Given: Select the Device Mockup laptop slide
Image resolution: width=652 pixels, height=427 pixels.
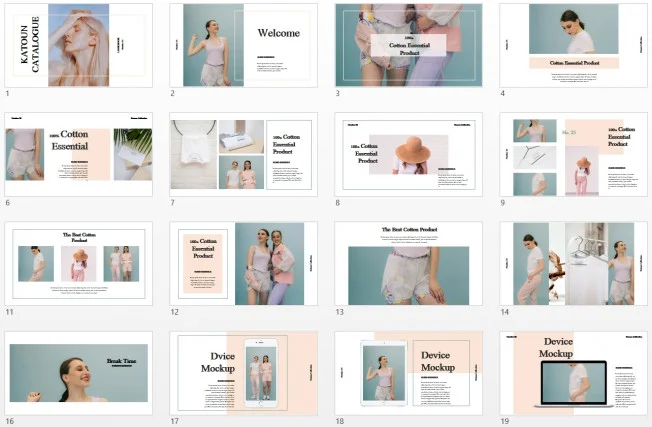Looking at the screenshot, I should pyautogui.click(x=573, y=372).
